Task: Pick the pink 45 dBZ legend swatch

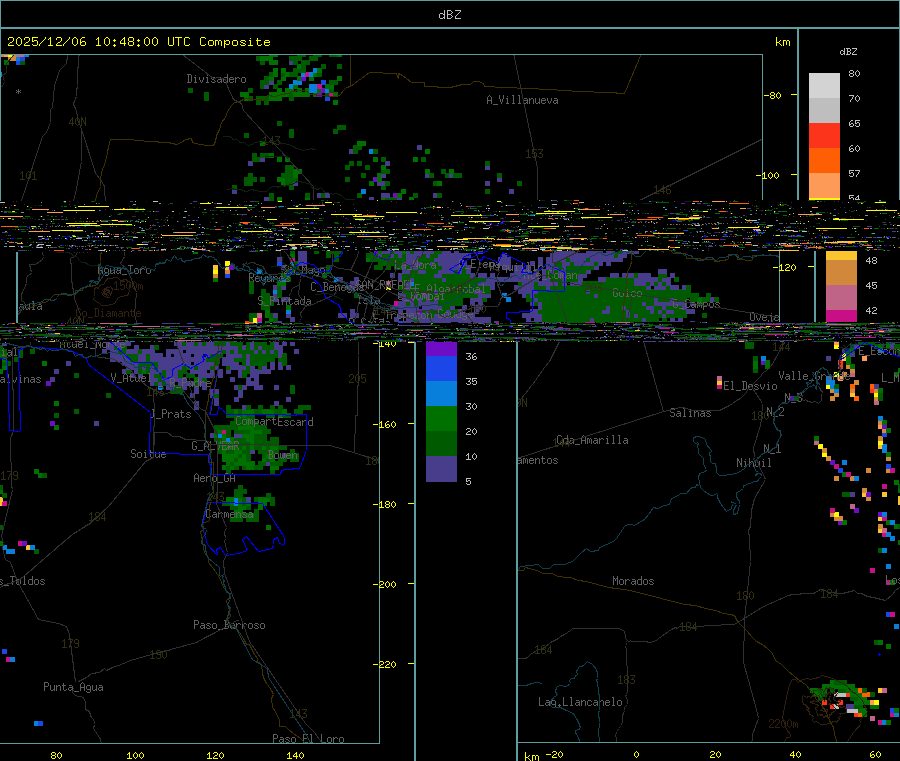Action: coord(841,297)
